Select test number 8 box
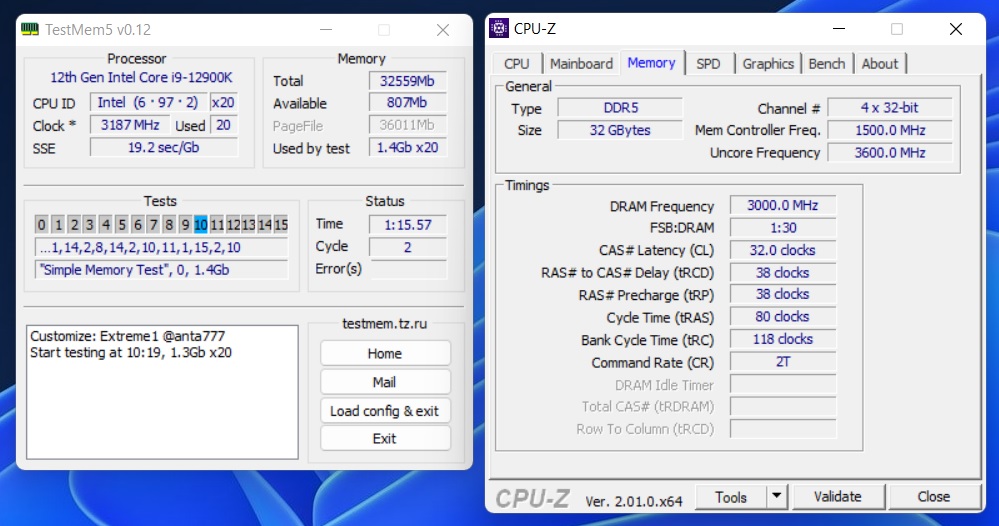The image size is (999, 526). pos(169,224)
